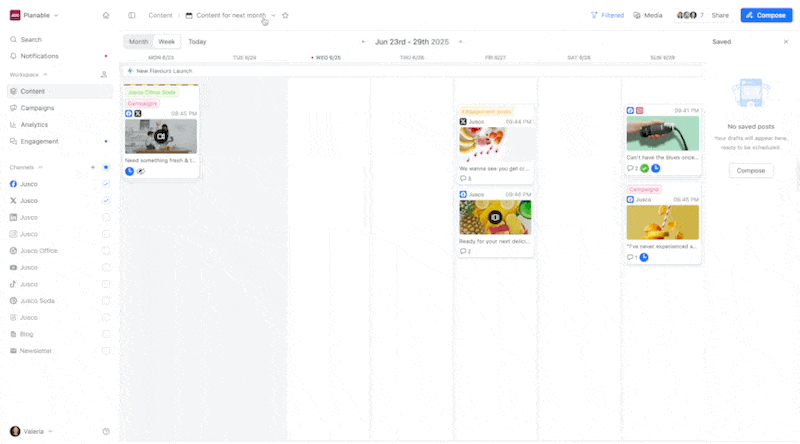Star the Content for next month view
Viewport: 800px width, 444px height.
285,16
